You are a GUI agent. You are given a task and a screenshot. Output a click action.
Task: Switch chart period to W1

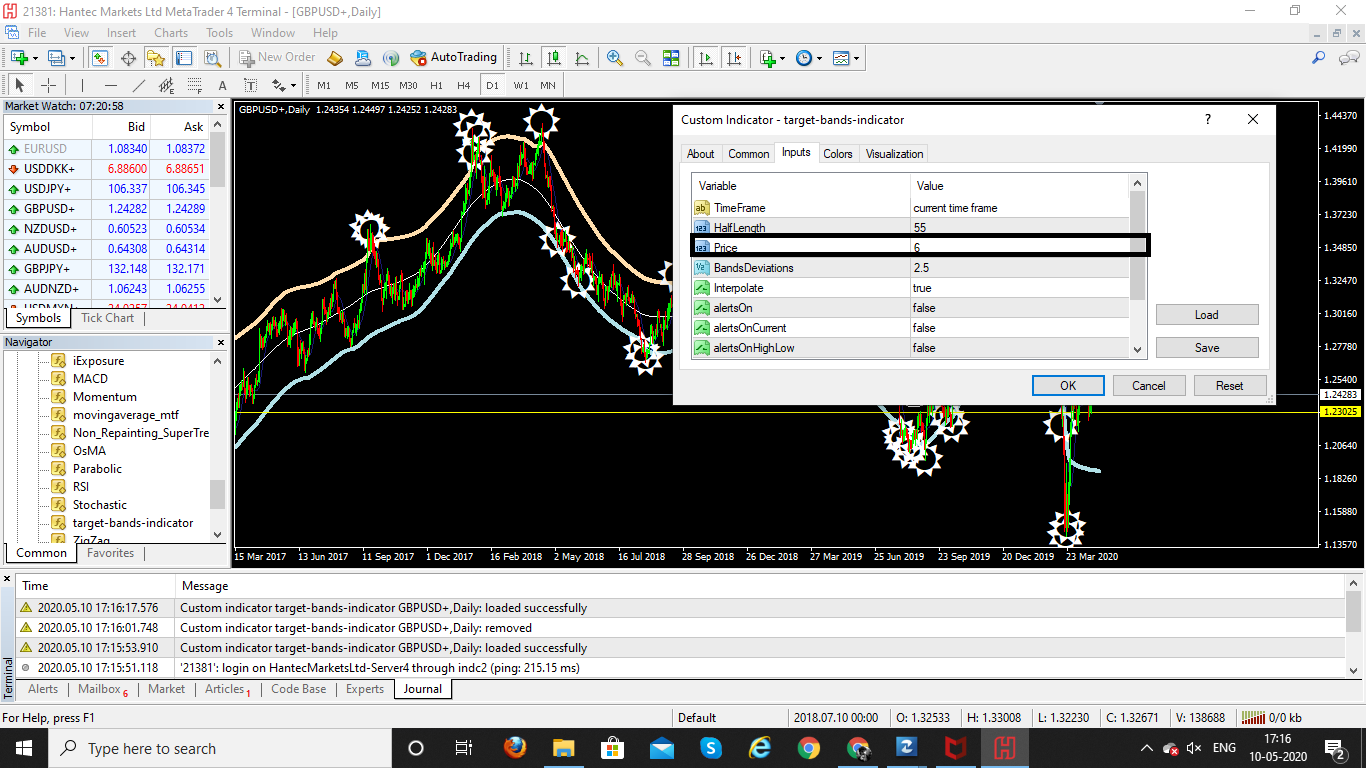tap(521, 85)
